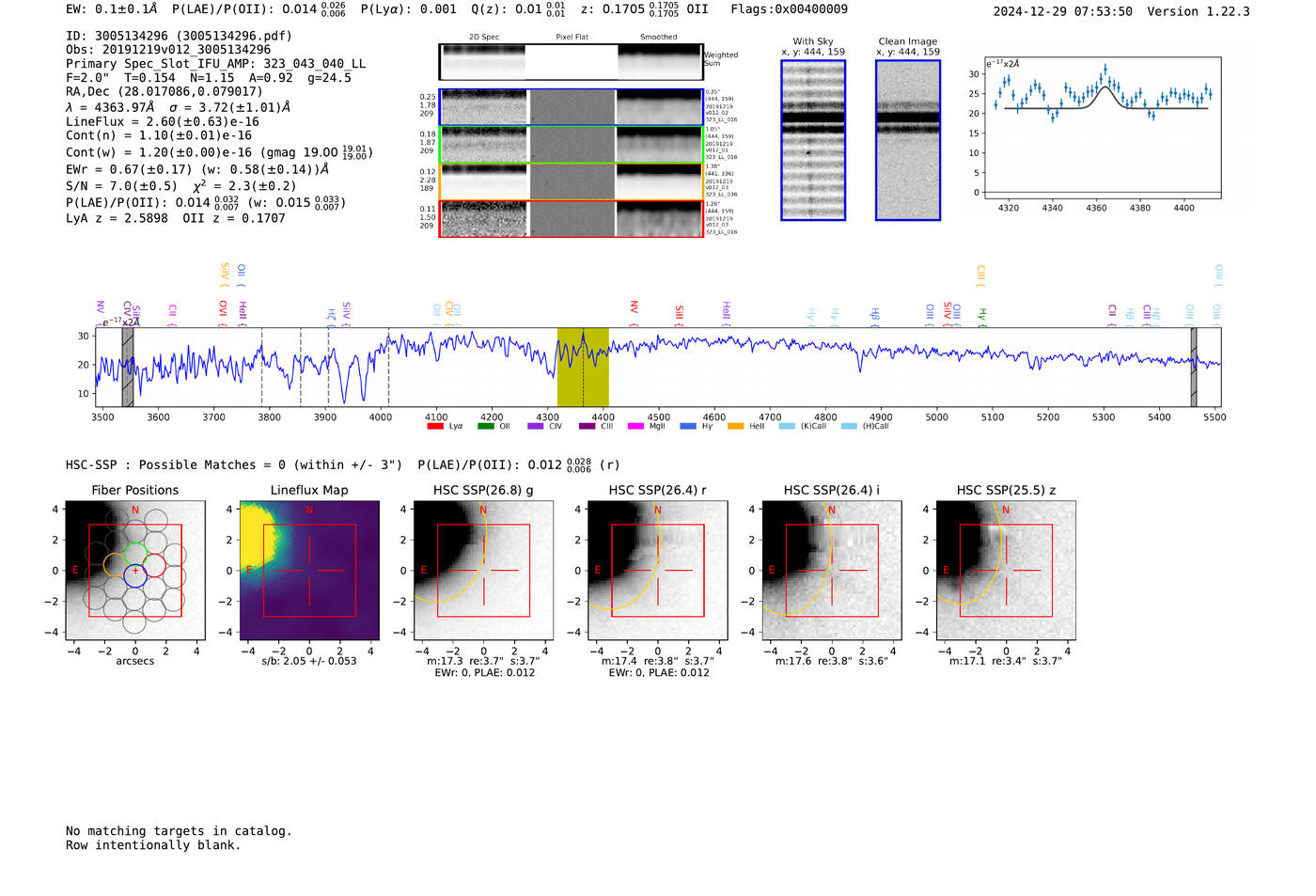The width and height of the screenshot is (1316, 896).
Task: Click the blue fiber circle in Fiber Positions
Action: pyautogui.click(x=135, y=576)
